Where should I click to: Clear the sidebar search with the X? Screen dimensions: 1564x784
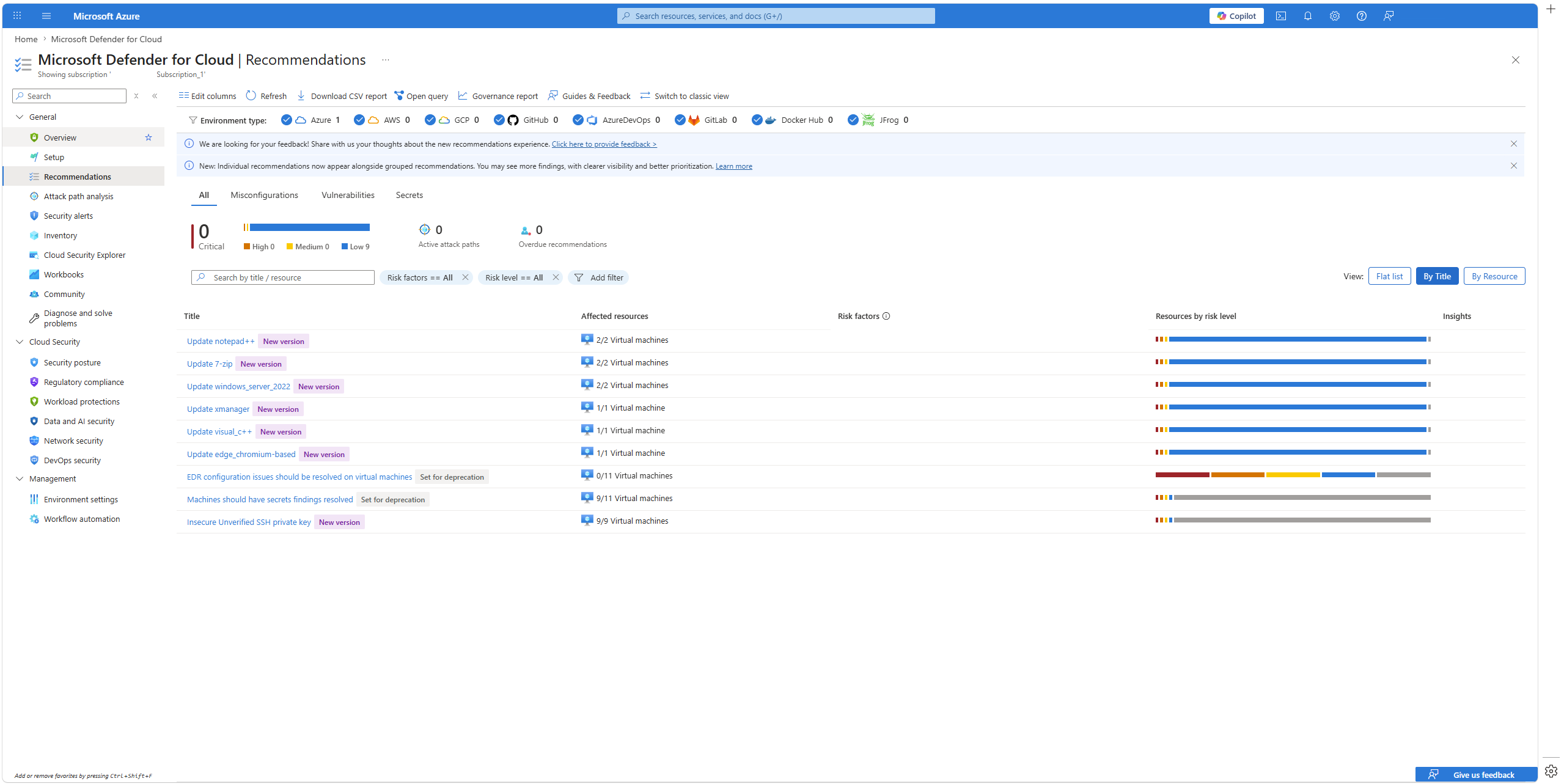(x=137, y=96)
